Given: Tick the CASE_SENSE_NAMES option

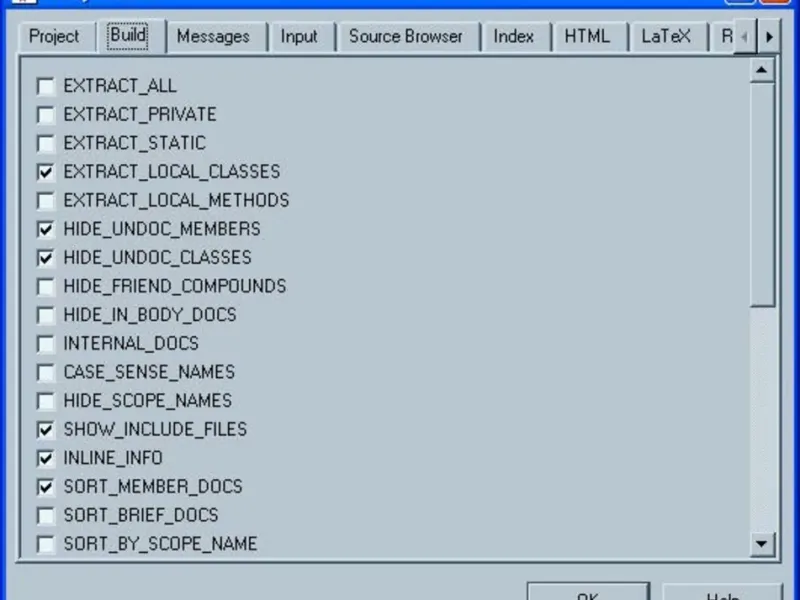Looking at the screenshot, I should [46, 372].
